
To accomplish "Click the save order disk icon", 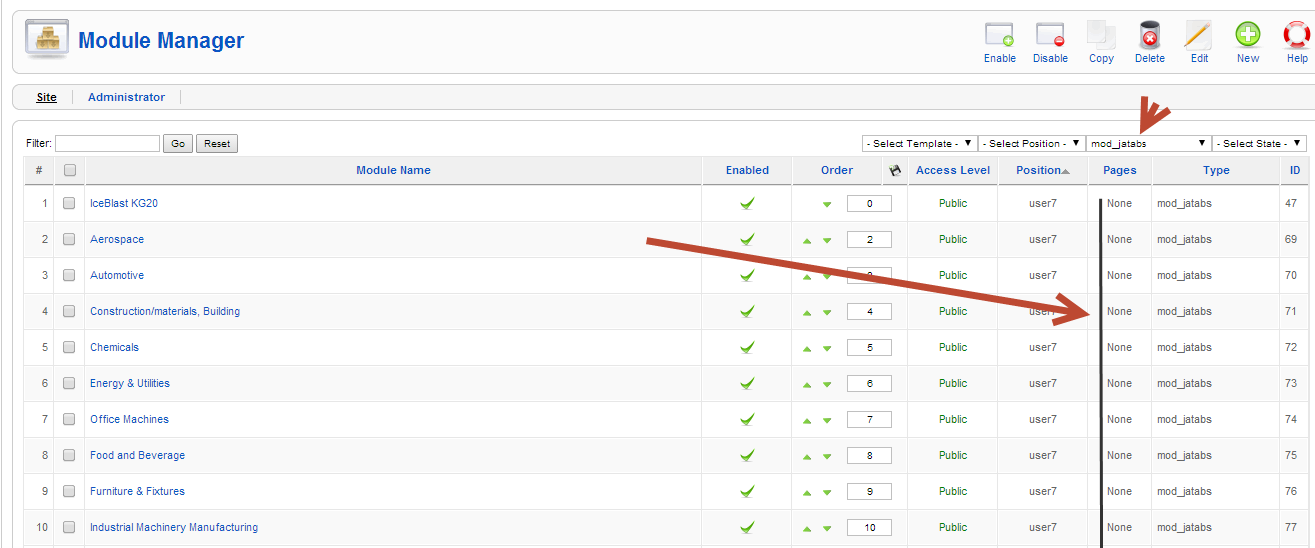I will [895, 170].
